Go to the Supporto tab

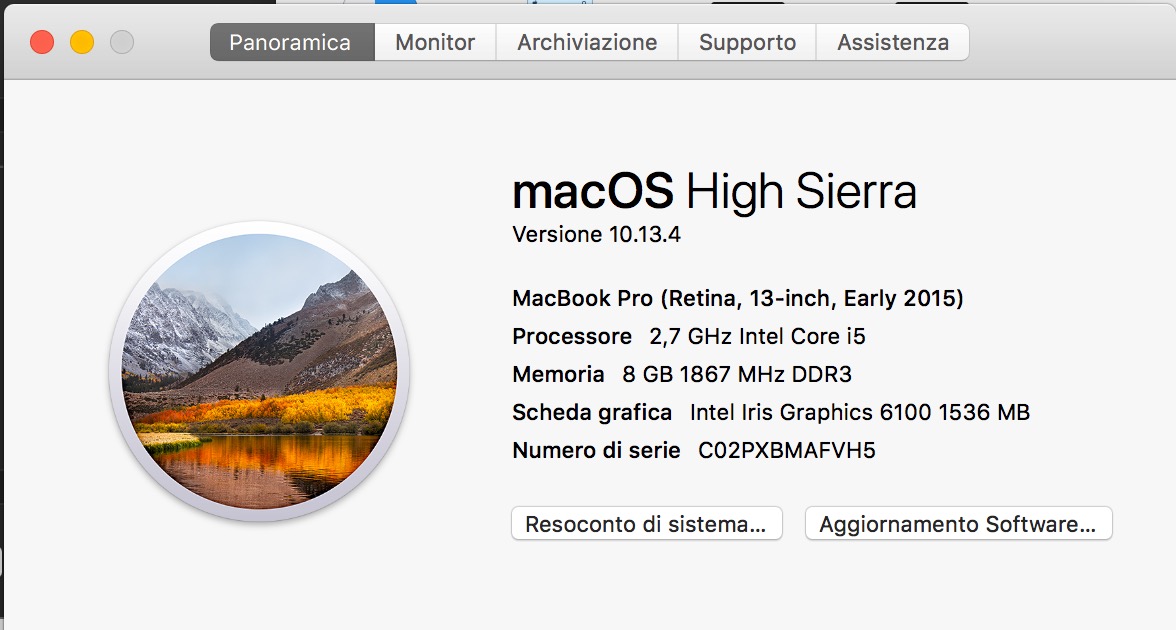pos(747,42)
